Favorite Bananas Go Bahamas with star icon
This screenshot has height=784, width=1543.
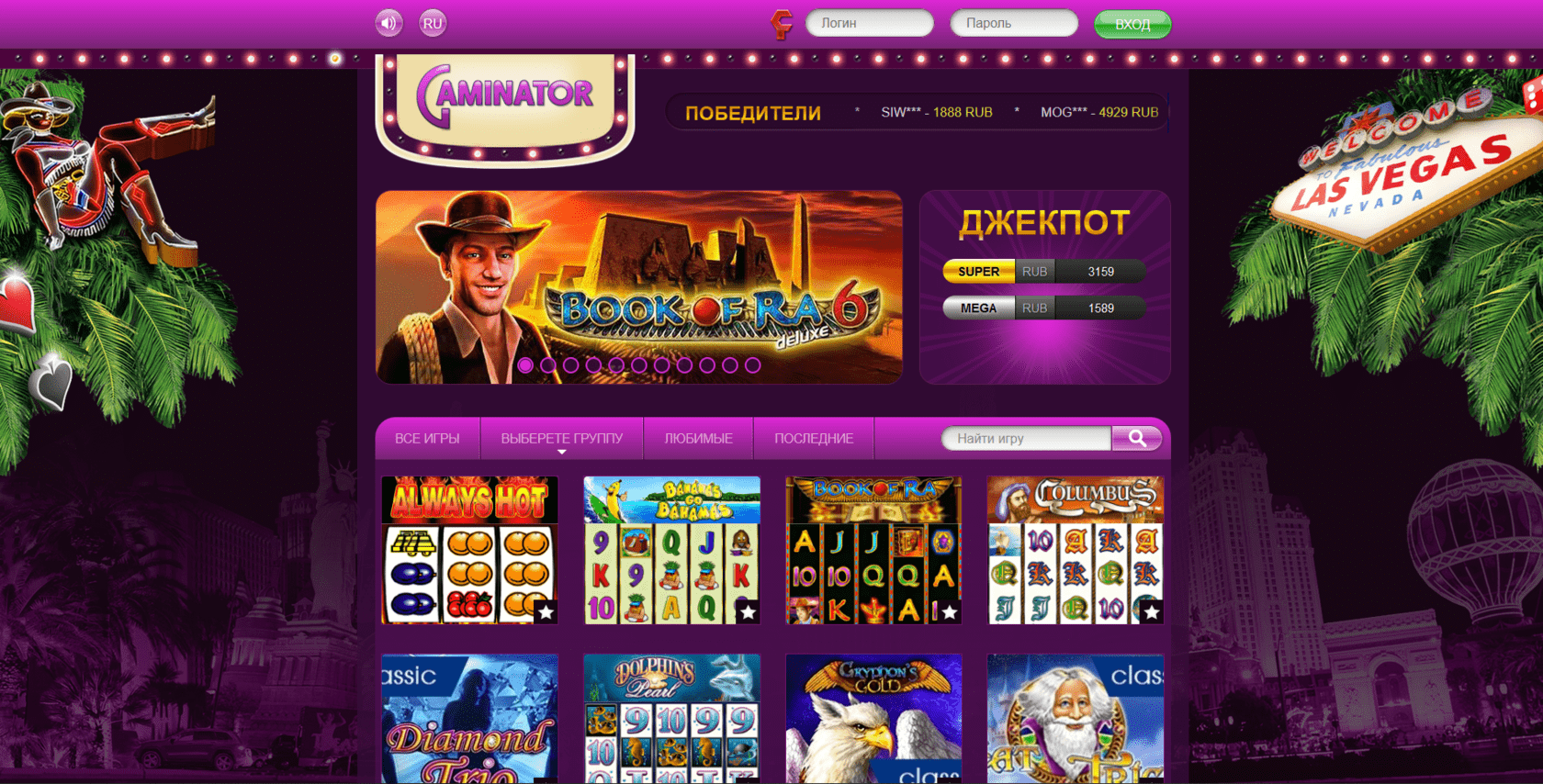[749, 611]
